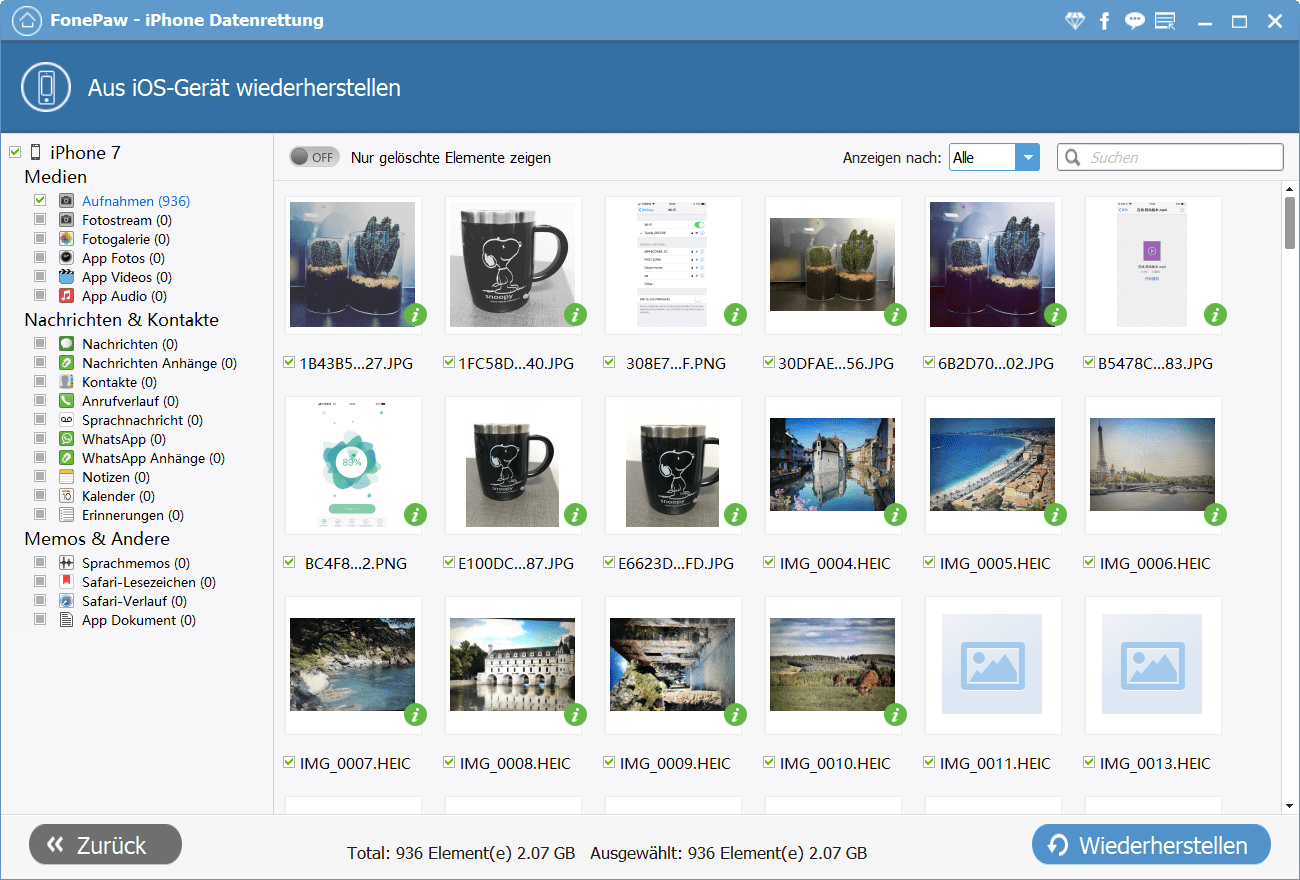Click the Suchen search field
Image resolution: width=1300 pixels, height=880 pixels.
click(x=1170, y=157)
